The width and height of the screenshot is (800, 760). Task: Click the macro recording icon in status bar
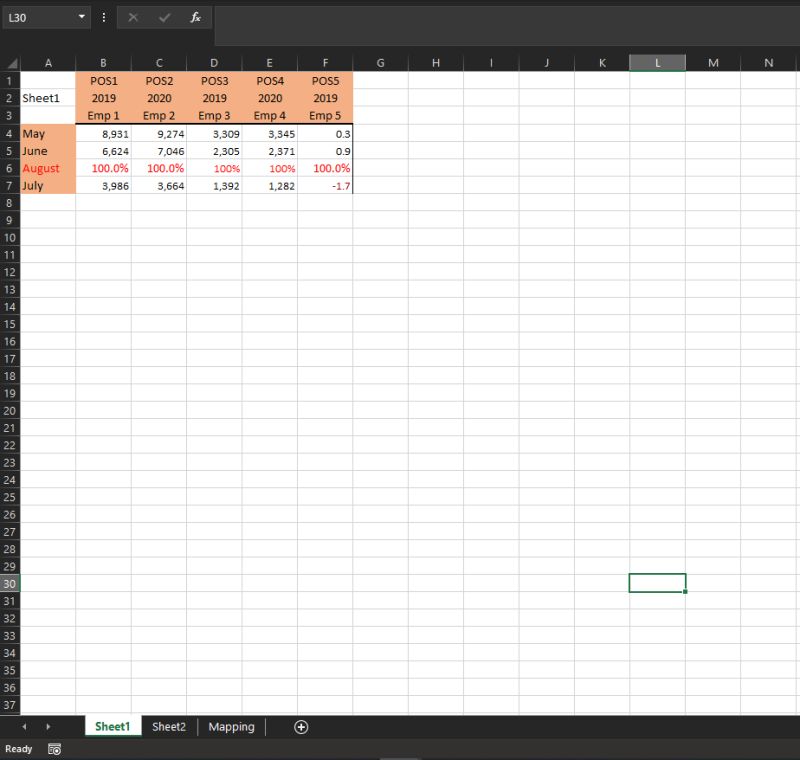54,748
